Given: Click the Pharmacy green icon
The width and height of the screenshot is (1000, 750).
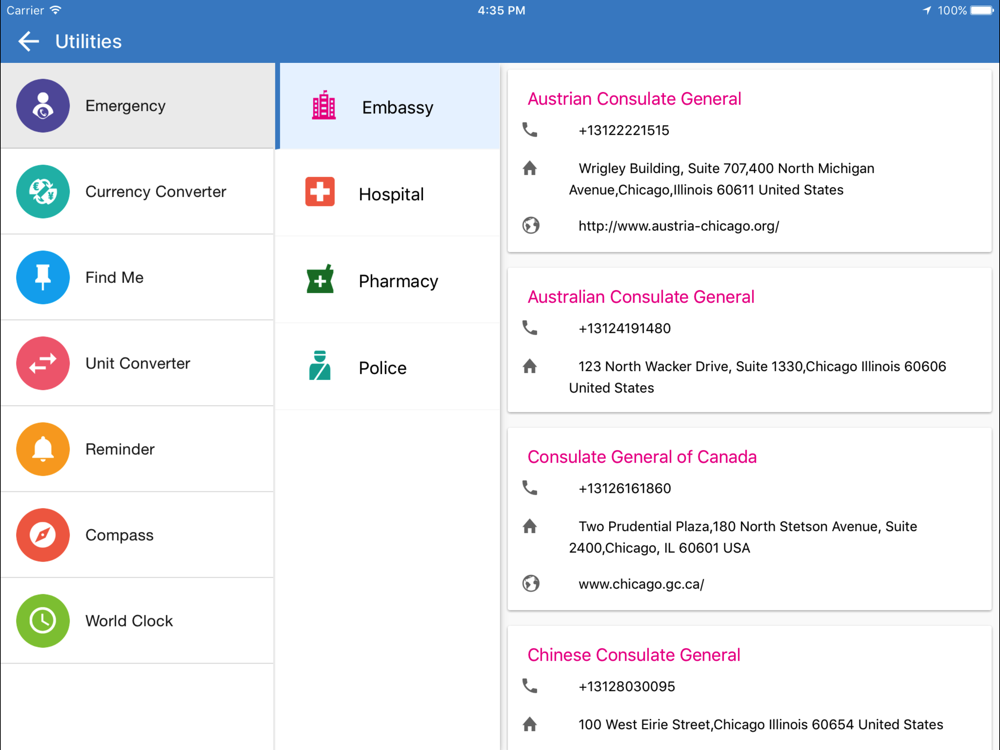Looking at the screenshot, I should pyautogui.click(x=320, y=279).
